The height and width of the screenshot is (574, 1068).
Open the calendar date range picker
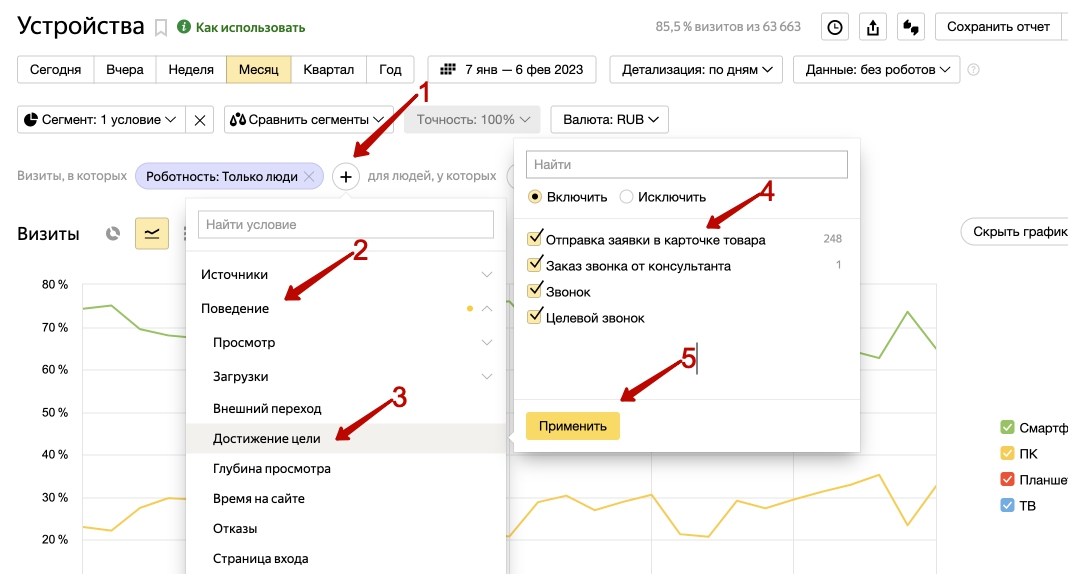click(512, 69)
